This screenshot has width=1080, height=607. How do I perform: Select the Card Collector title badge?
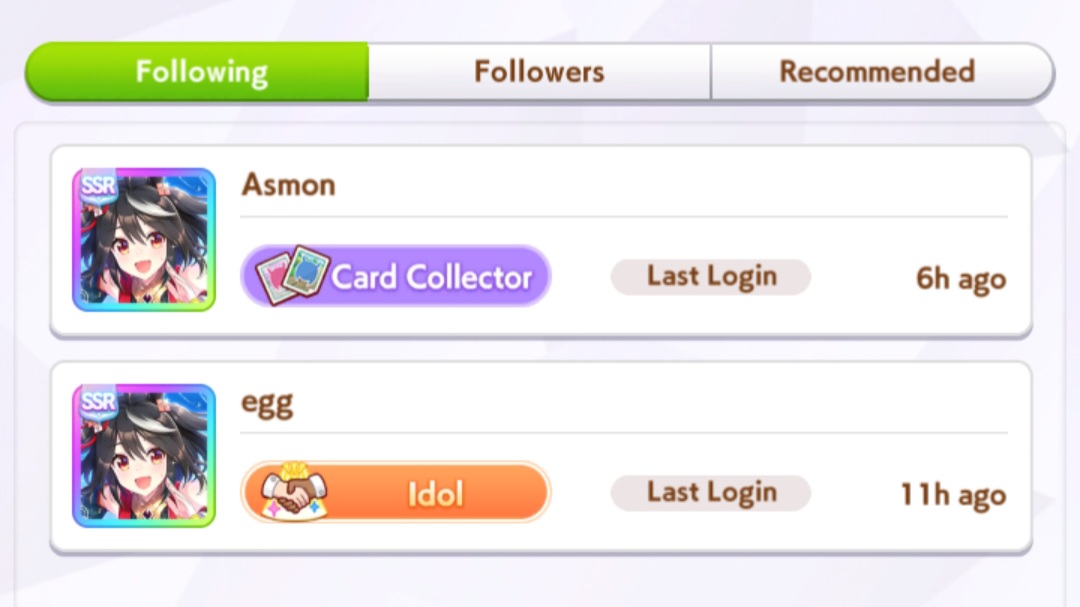[x=395, y=276]
